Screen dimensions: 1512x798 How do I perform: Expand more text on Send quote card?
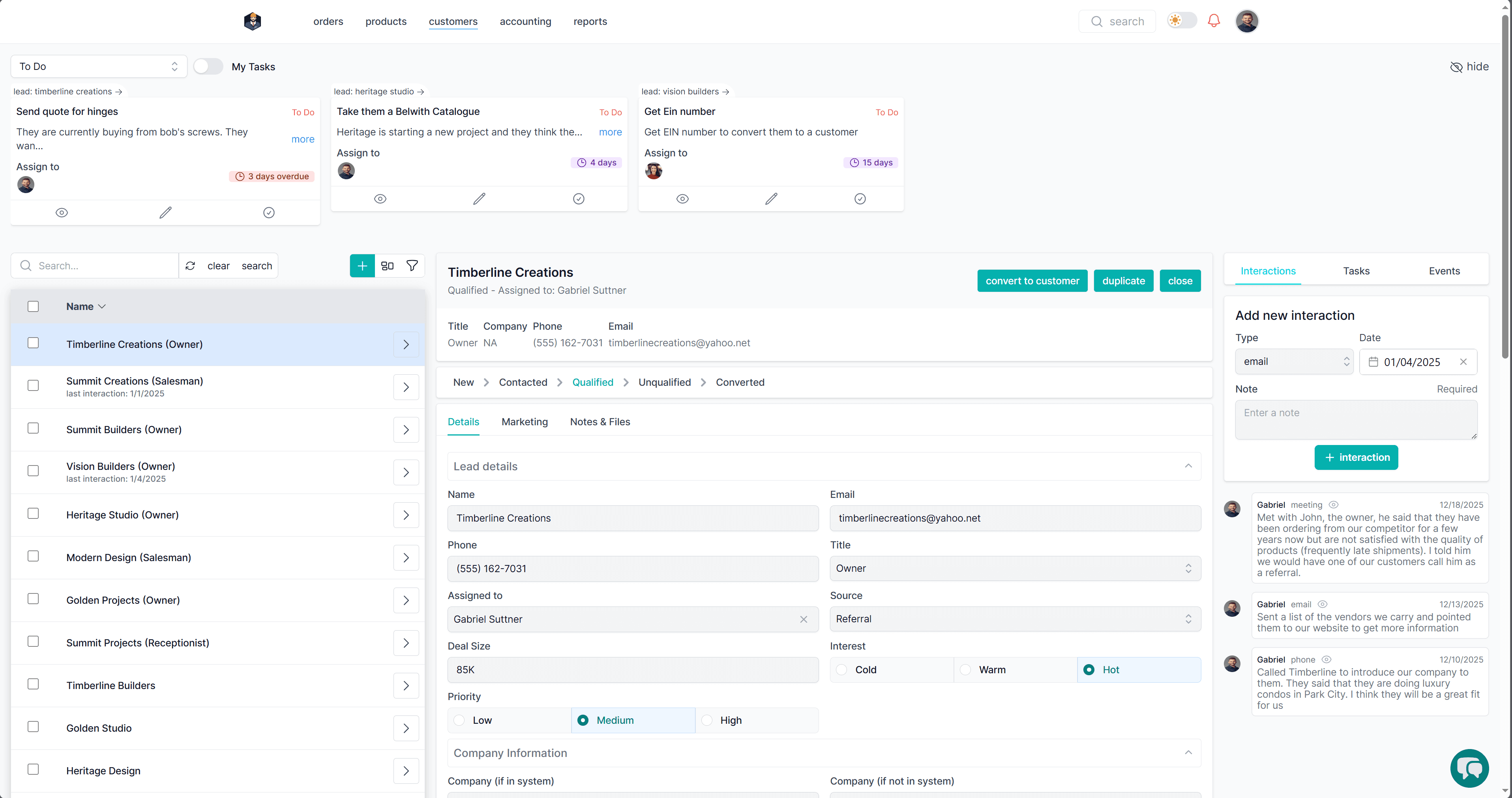tap(303, 139)
